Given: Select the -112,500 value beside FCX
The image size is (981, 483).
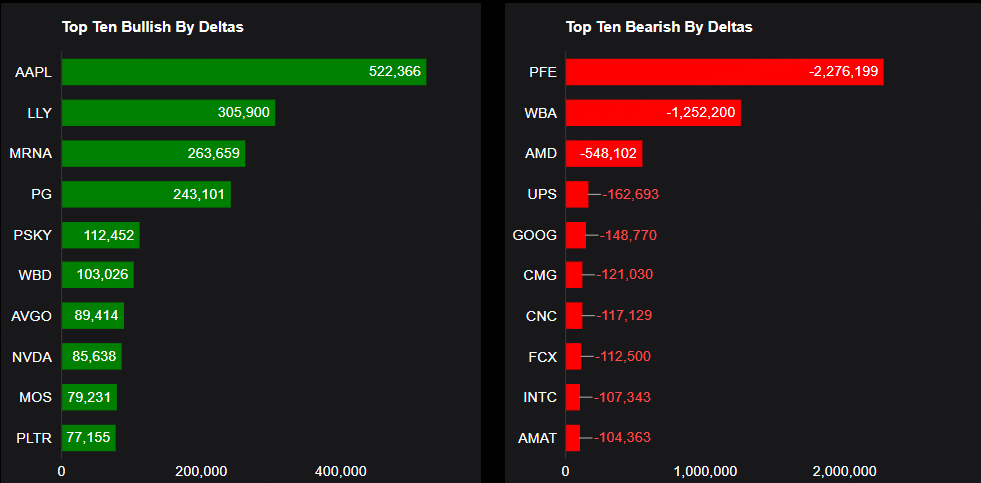Looking at the screenshot, I should pos(623,357).
